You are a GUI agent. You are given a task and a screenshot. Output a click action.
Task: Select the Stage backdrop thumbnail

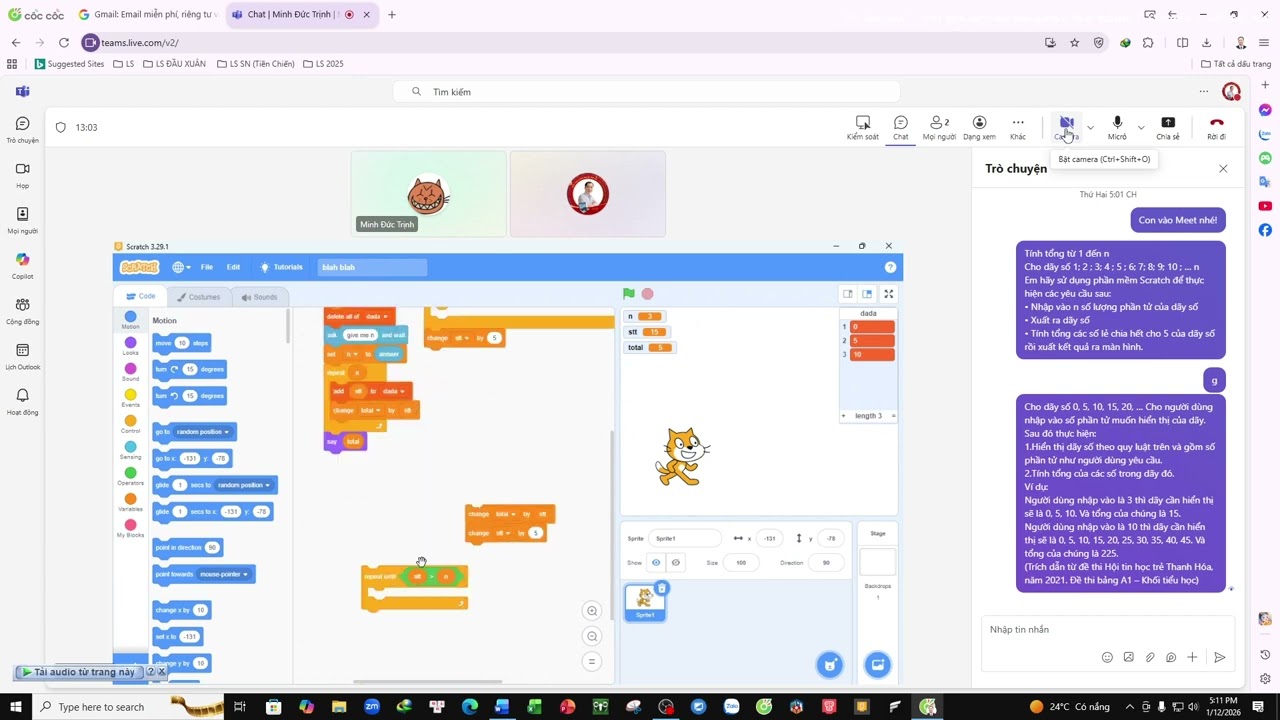click(877, 561)
